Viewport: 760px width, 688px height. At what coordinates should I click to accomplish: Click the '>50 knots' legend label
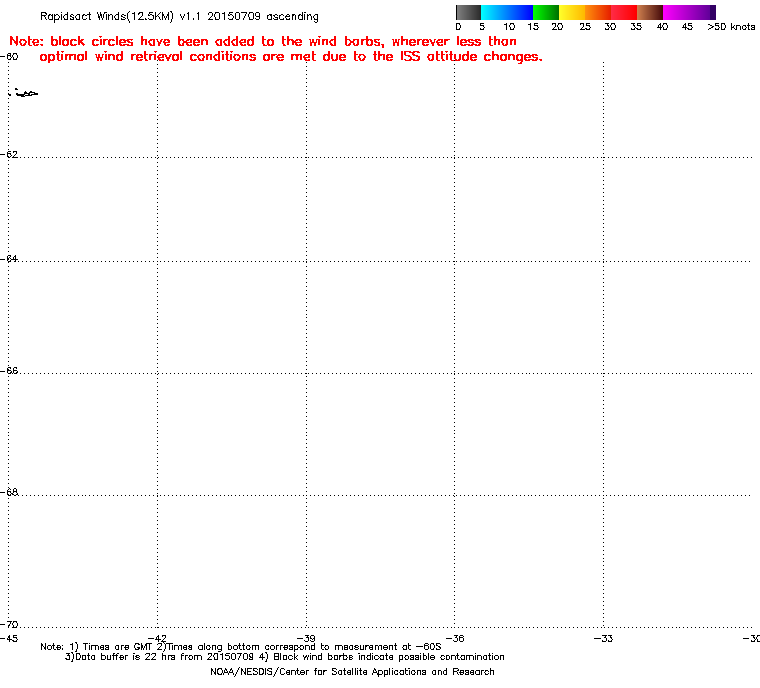731,27
